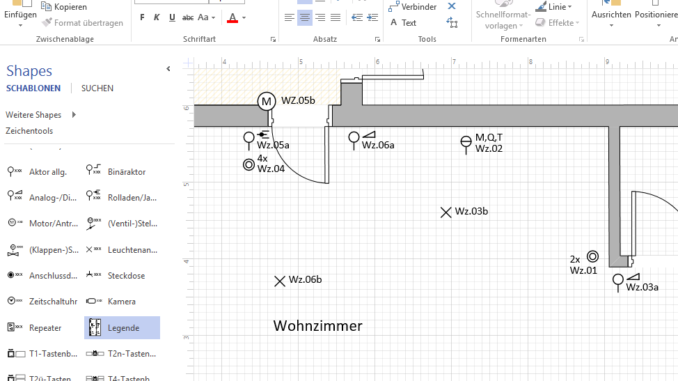The height and width of the screenshot is (381, 678).
Task: Select the Rolladen/Ja... shape
Action: click(x=121, y=198)
